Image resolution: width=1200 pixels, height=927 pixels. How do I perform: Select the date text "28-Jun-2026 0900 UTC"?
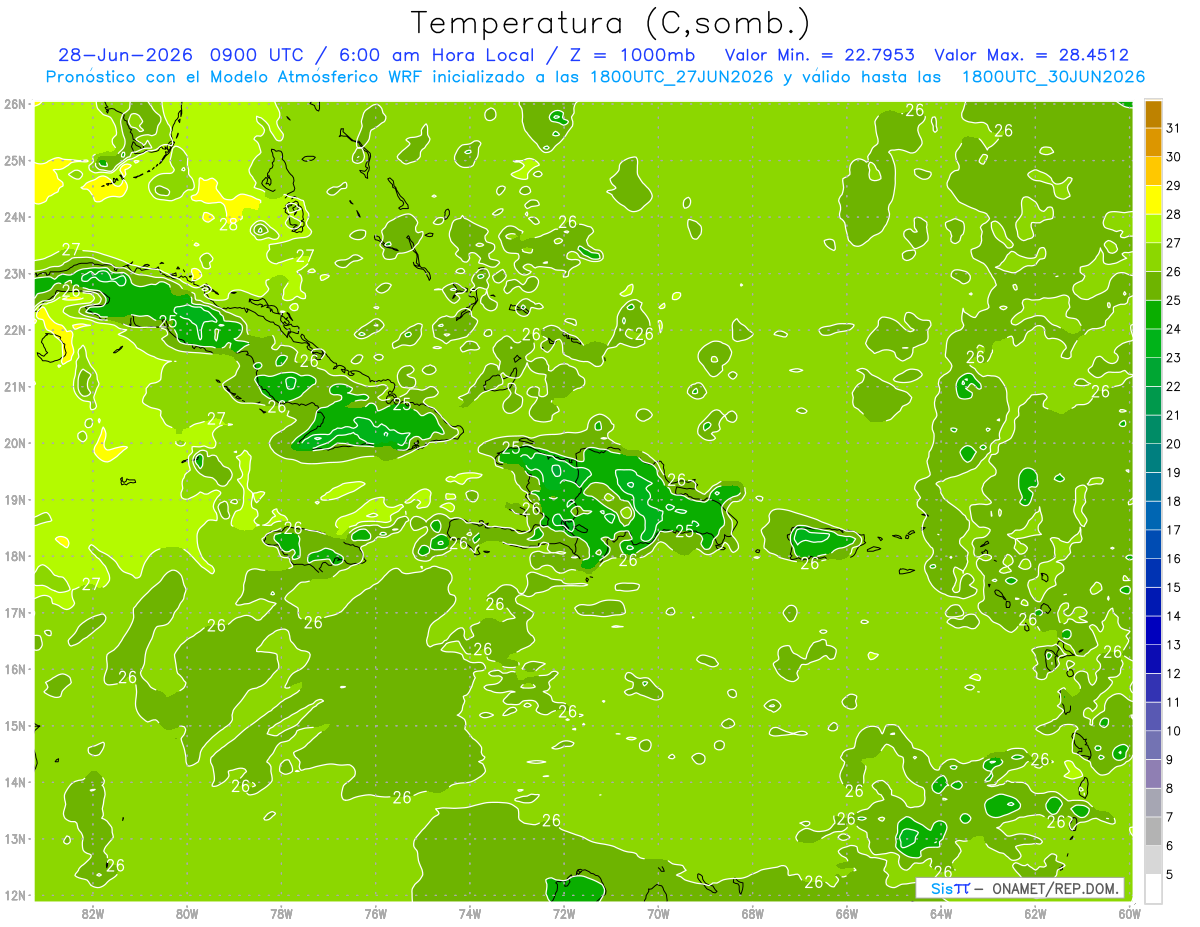pyautogui.click(x=181, y=55)
